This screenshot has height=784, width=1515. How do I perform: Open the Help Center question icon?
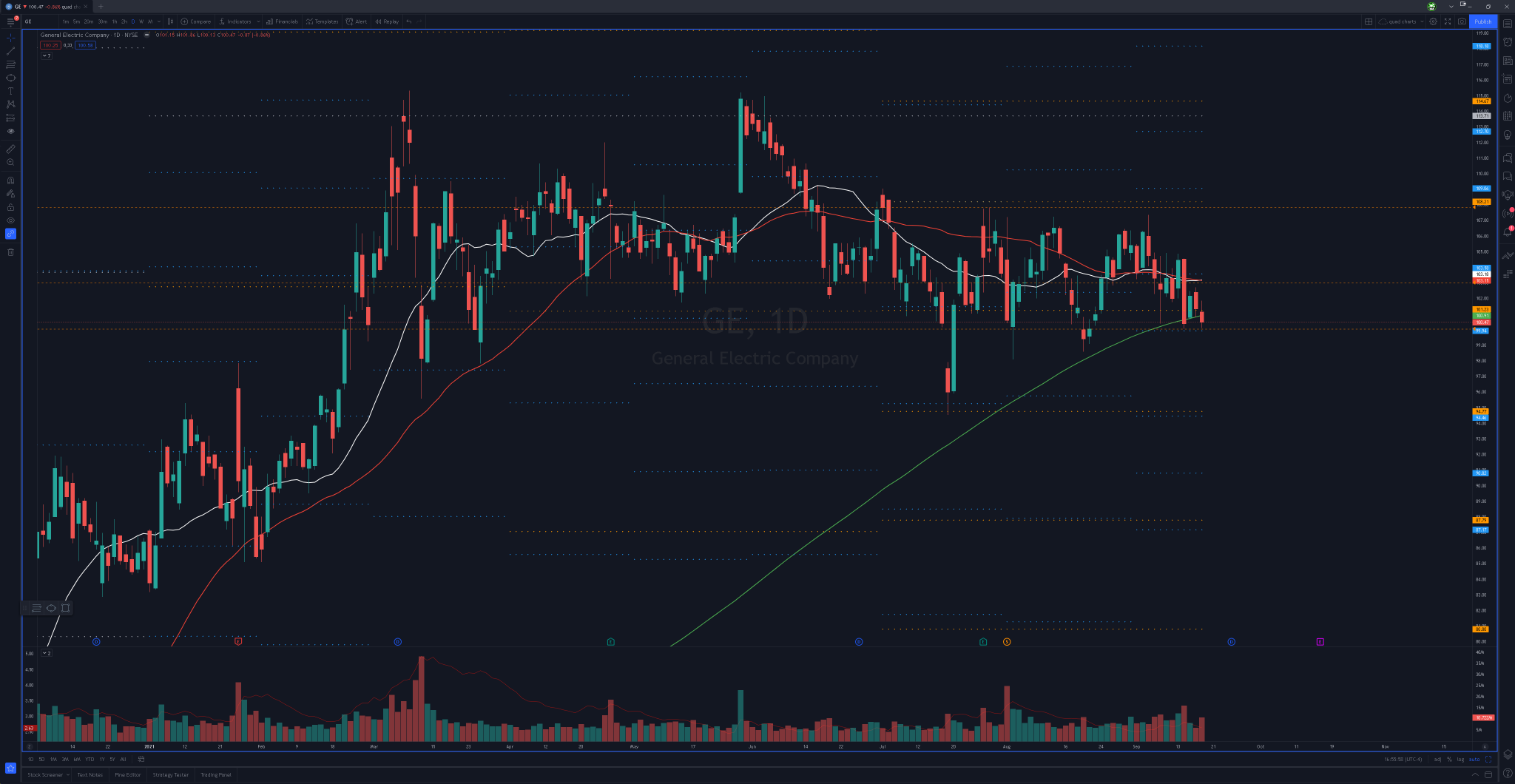(1508, 774)
